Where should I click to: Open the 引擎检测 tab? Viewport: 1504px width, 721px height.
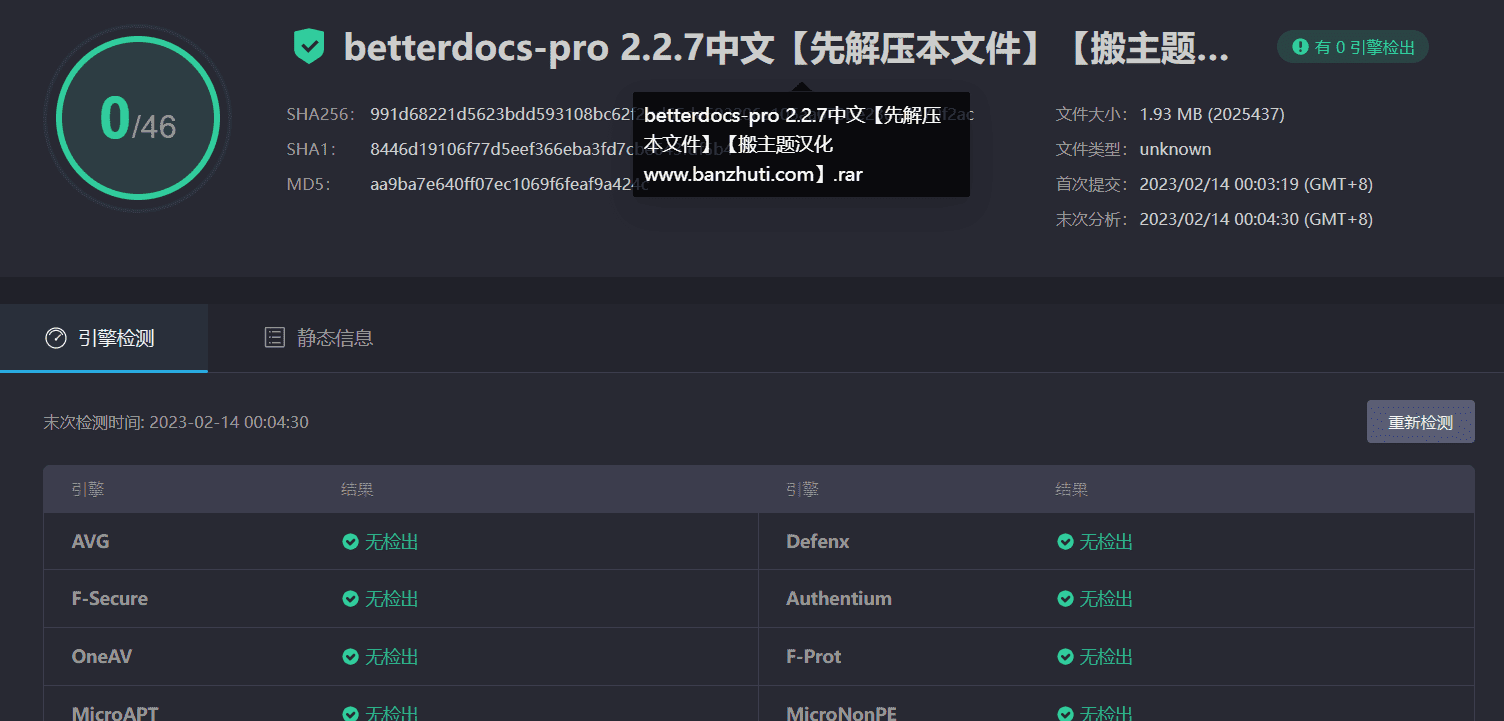[104, 338]
